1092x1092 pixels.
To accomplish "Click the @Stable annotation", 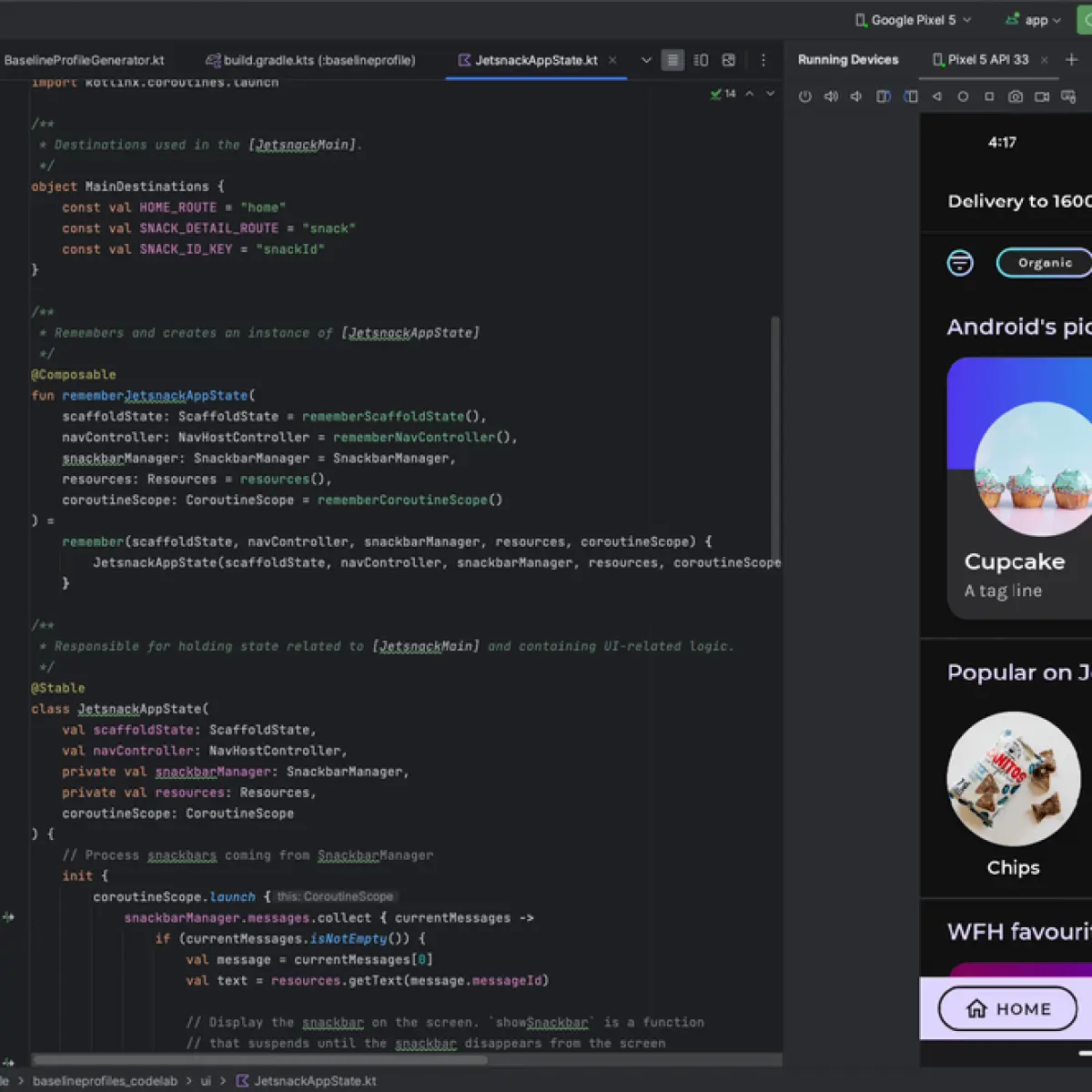I will point(58,688).
